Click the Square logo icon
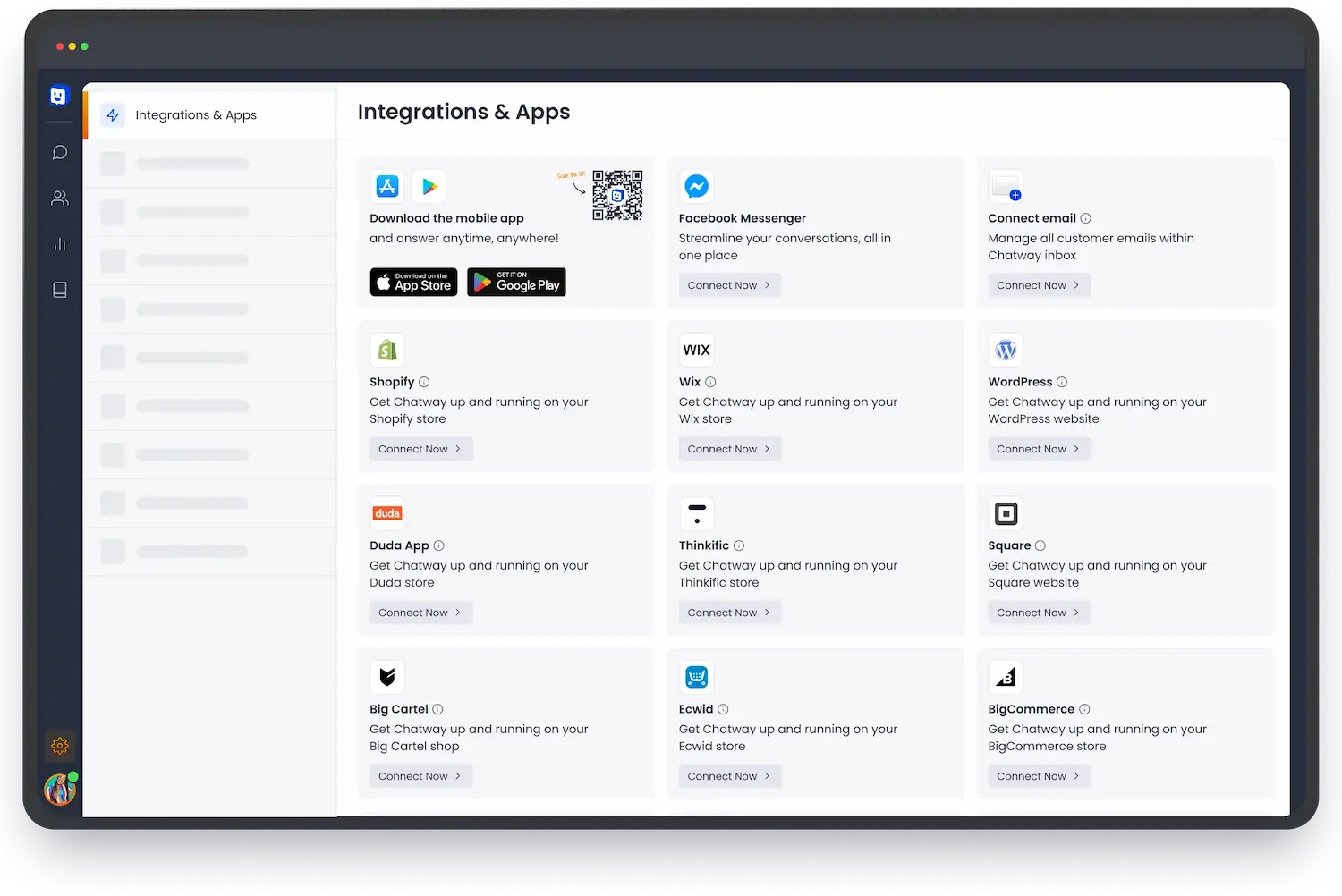1342x896 pixels. tap(1007, 513)
